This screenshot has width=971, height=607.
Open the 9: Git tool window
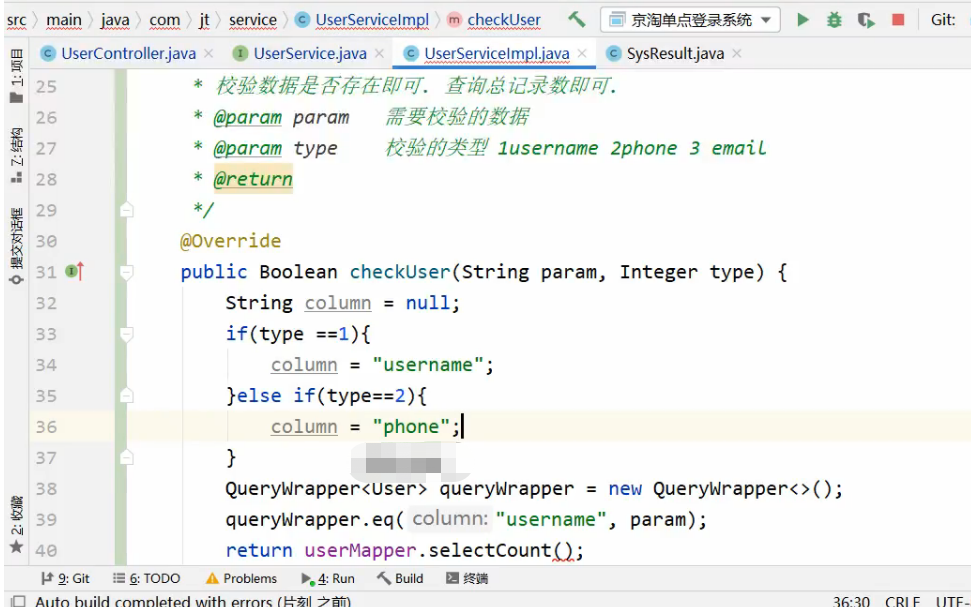pos(66,579)
